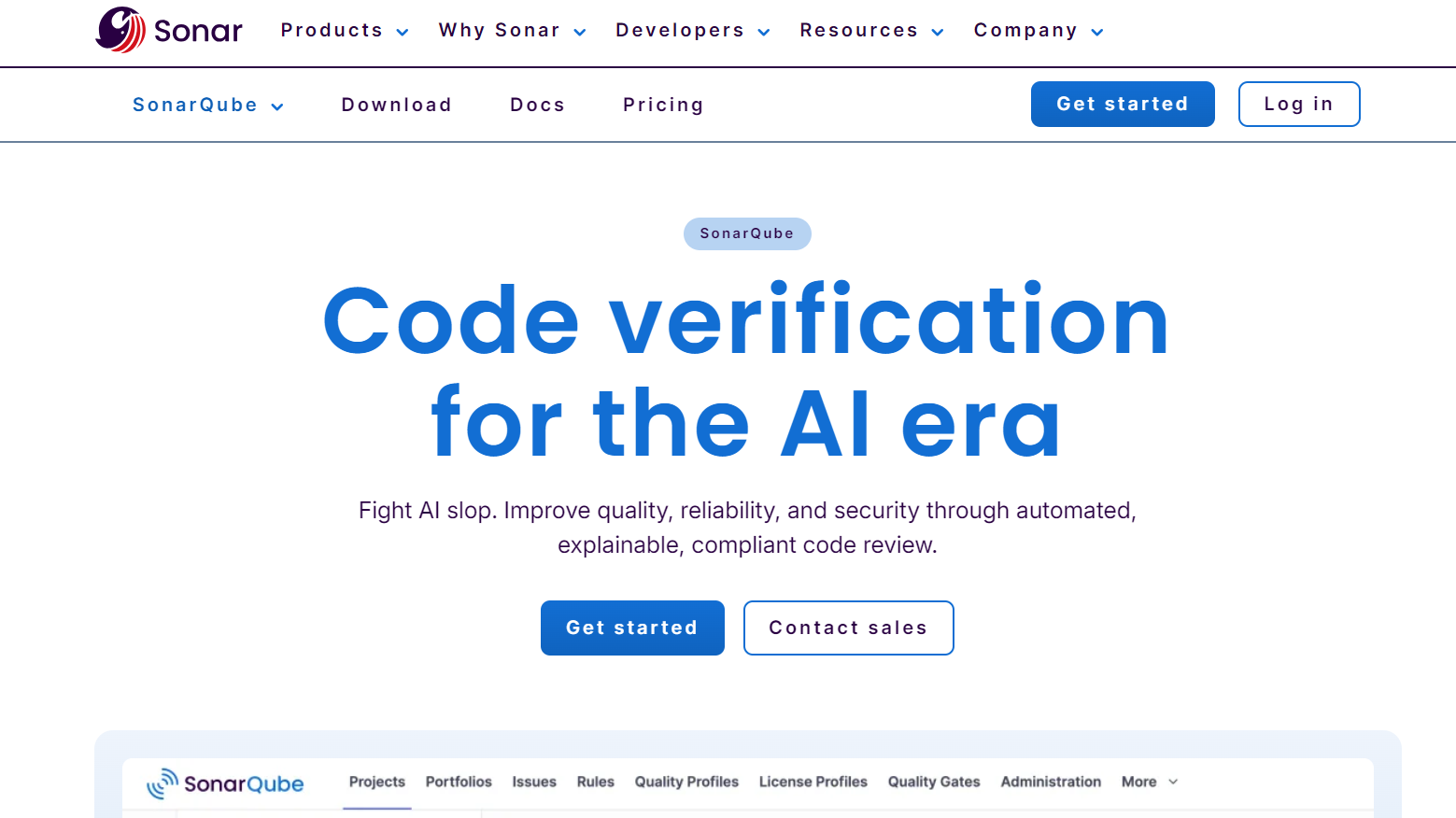Click the Download link
Viewport: 1456px width, 818px height.
pos(396,105)
